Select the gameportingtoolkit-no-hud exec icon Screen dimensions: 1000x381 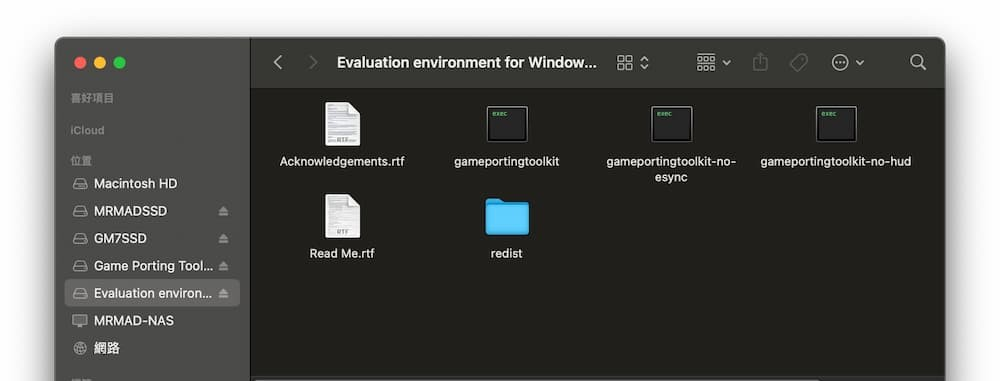836,124
